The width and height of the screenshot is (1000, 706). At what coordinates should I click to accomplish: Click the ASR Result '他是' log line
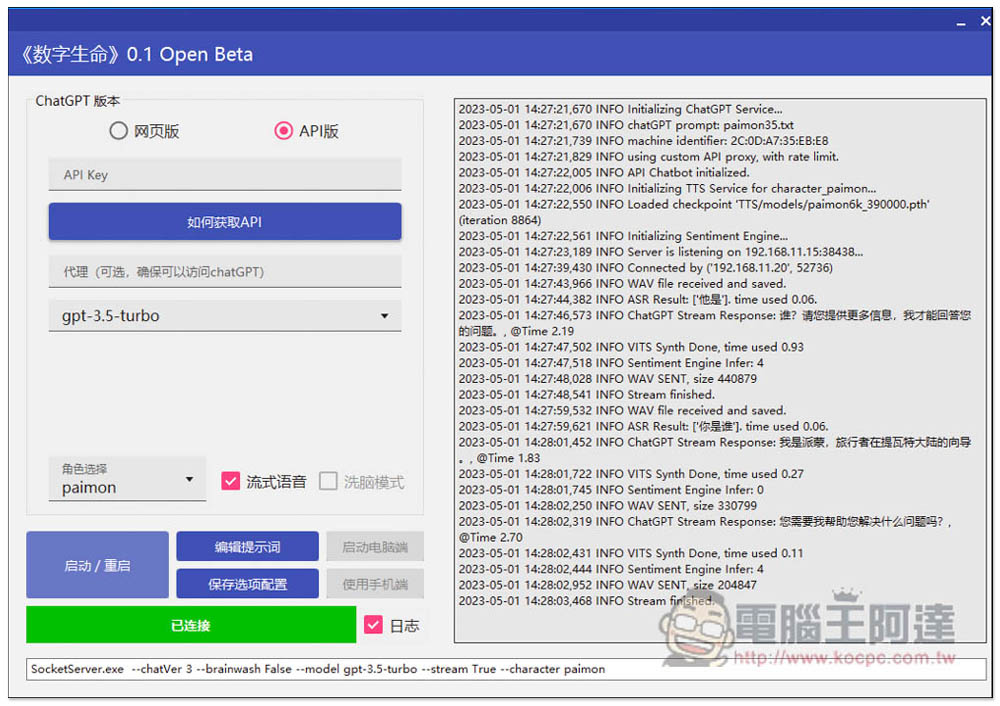[x=638, y=300]
